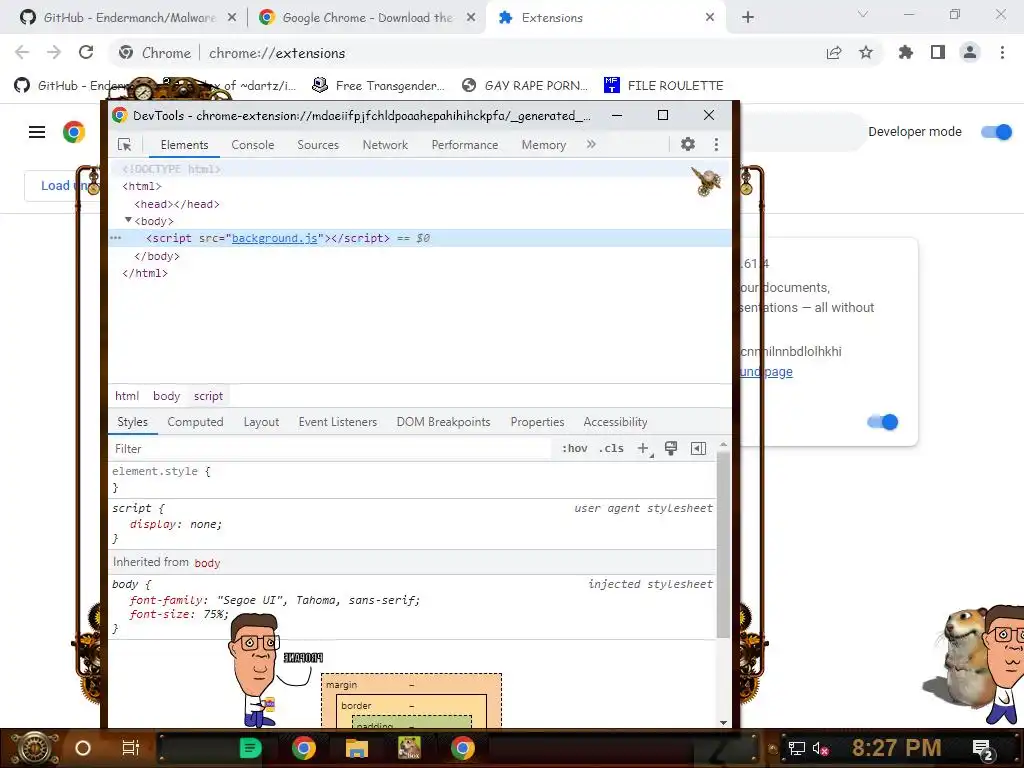Click the three dots beside script node
The height and width of the screenshot is (768, 1024).
116,238
